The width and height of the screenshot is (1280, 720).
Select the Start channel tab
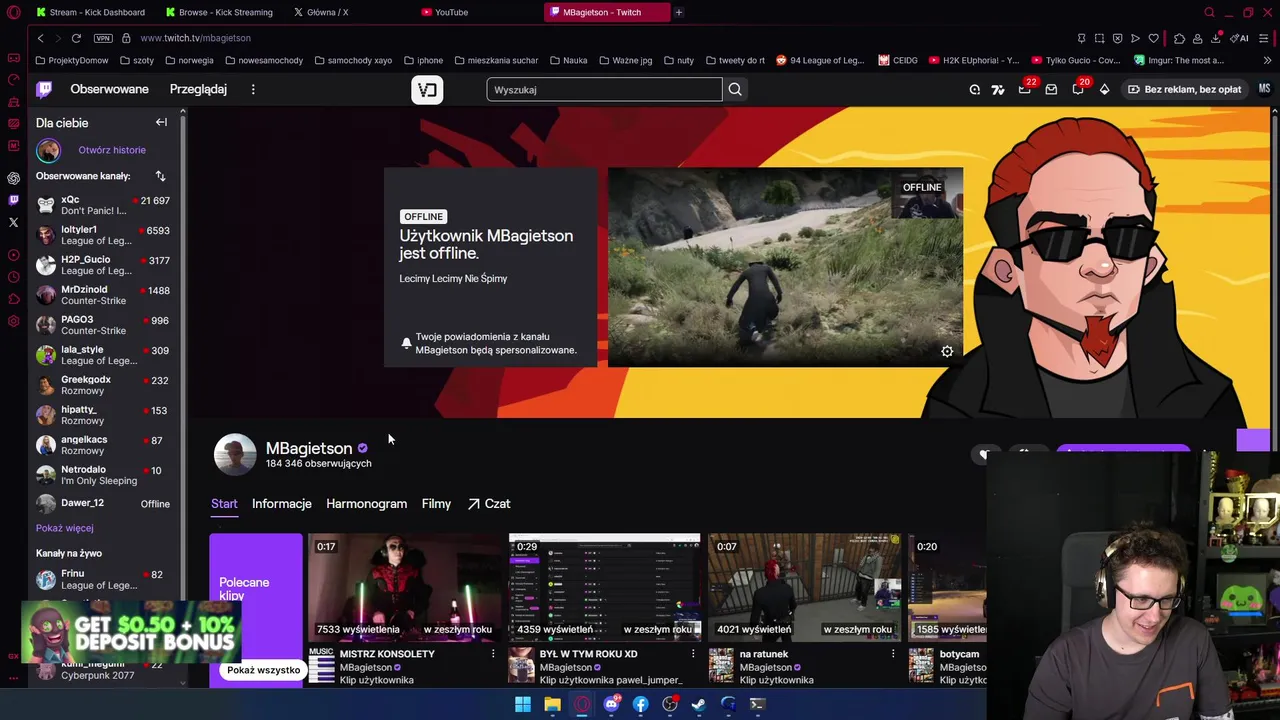click(x=224, y=504)
